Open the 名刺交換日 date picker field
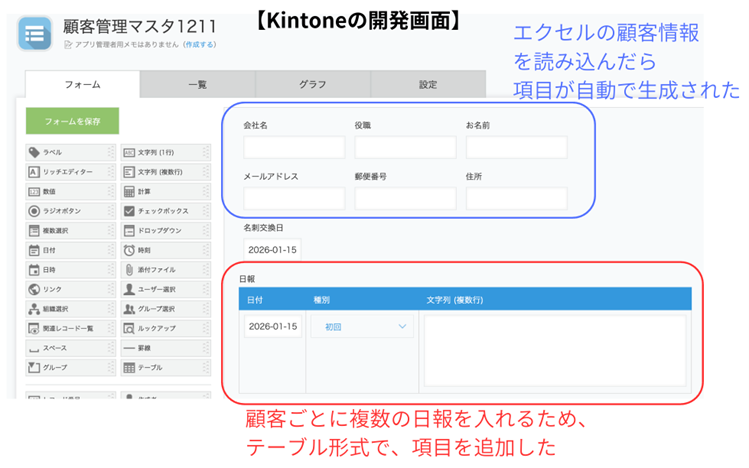 click(x=273, y=249)
